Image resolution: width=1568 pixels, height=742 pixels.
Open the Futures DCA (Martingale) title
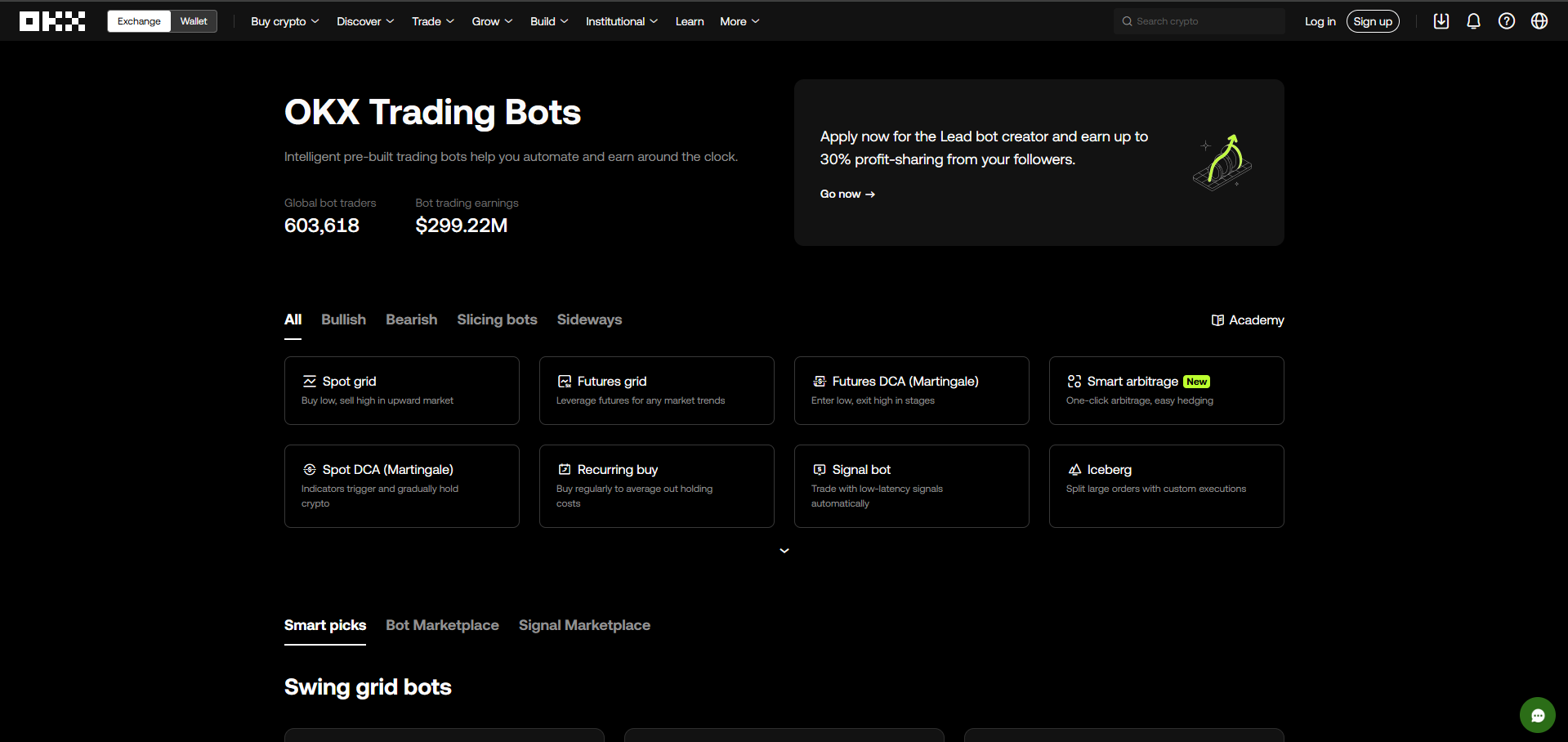[x=905, y=382]
